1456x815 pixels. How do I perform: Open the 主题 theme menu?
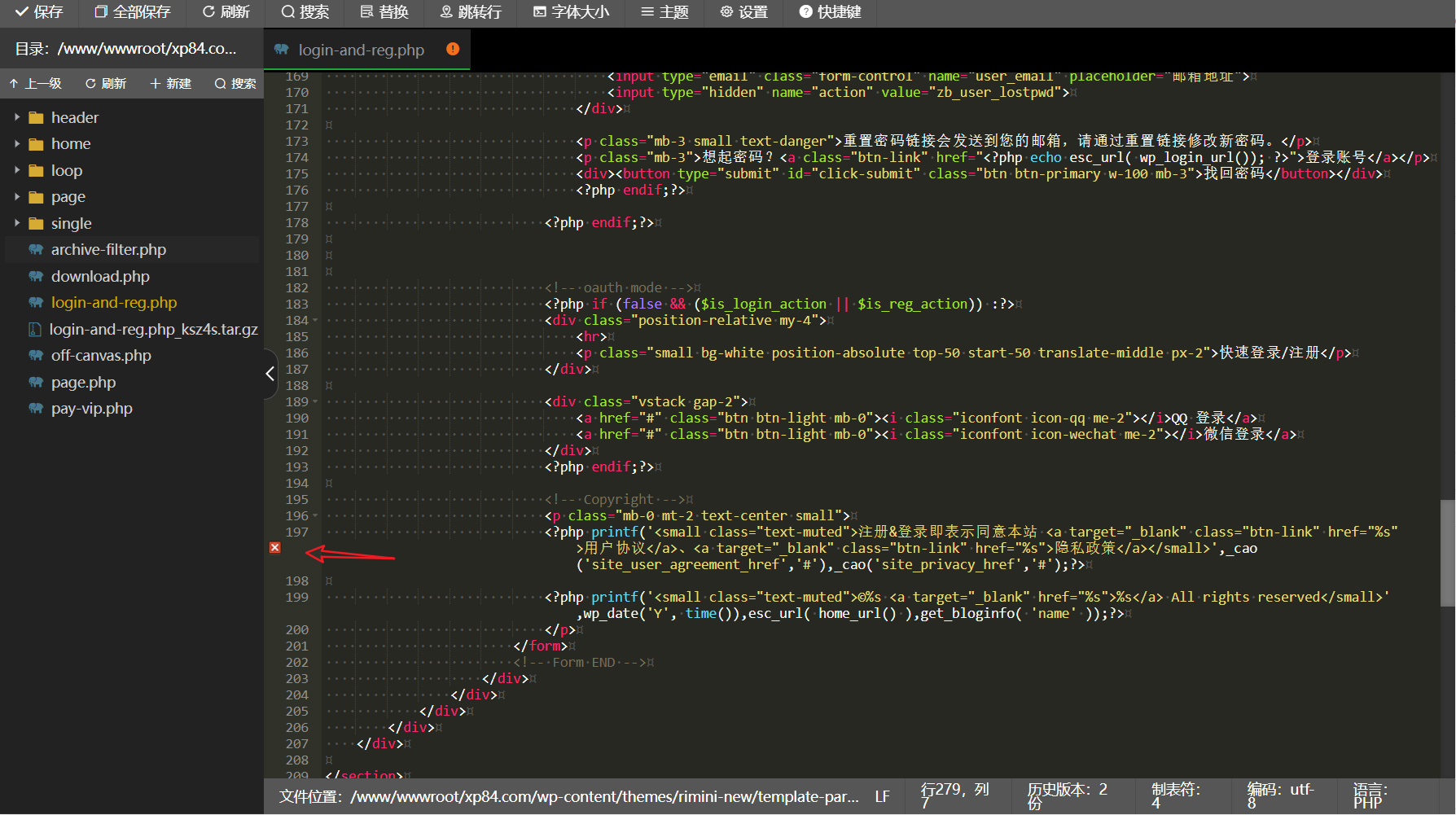(x=664, y=12)
